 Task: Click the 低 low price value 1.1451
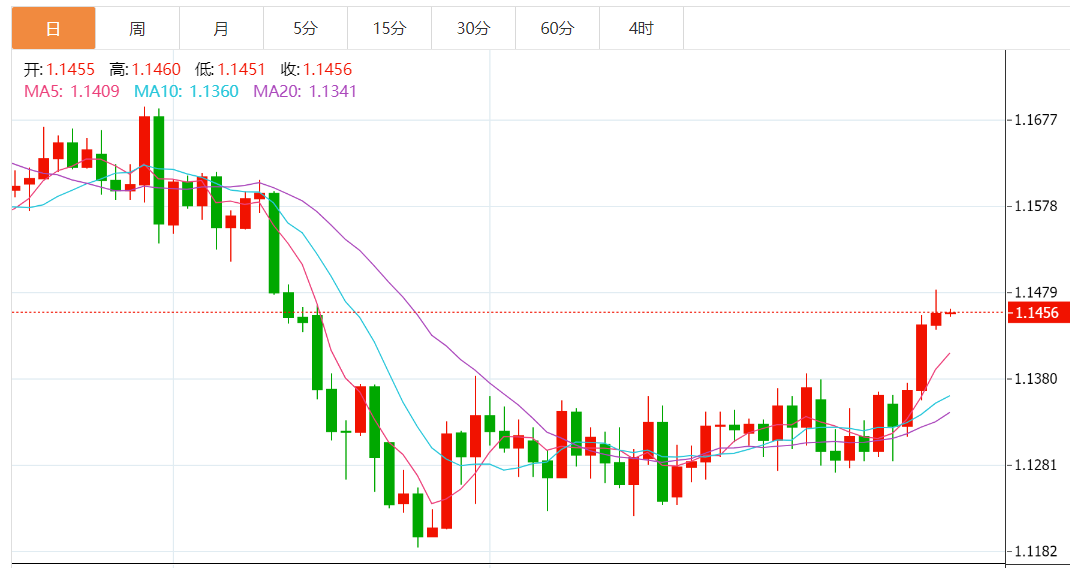coord(241,69)
